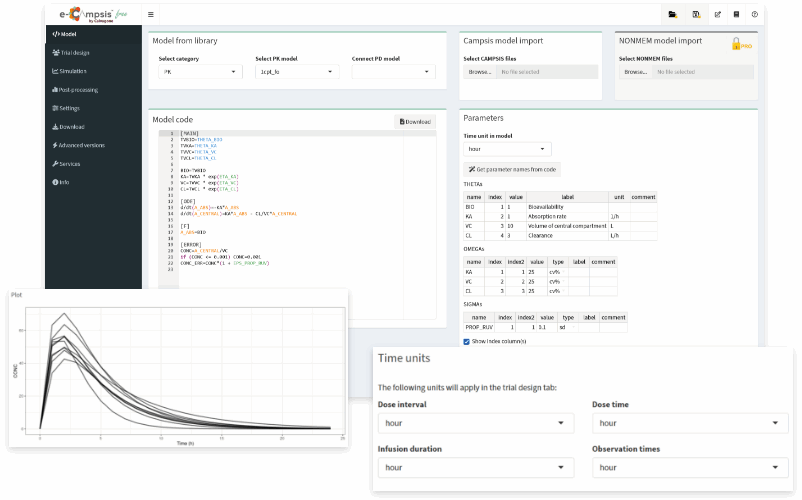
Task: Open the Select category dropdown
Action: click(200, 73)
